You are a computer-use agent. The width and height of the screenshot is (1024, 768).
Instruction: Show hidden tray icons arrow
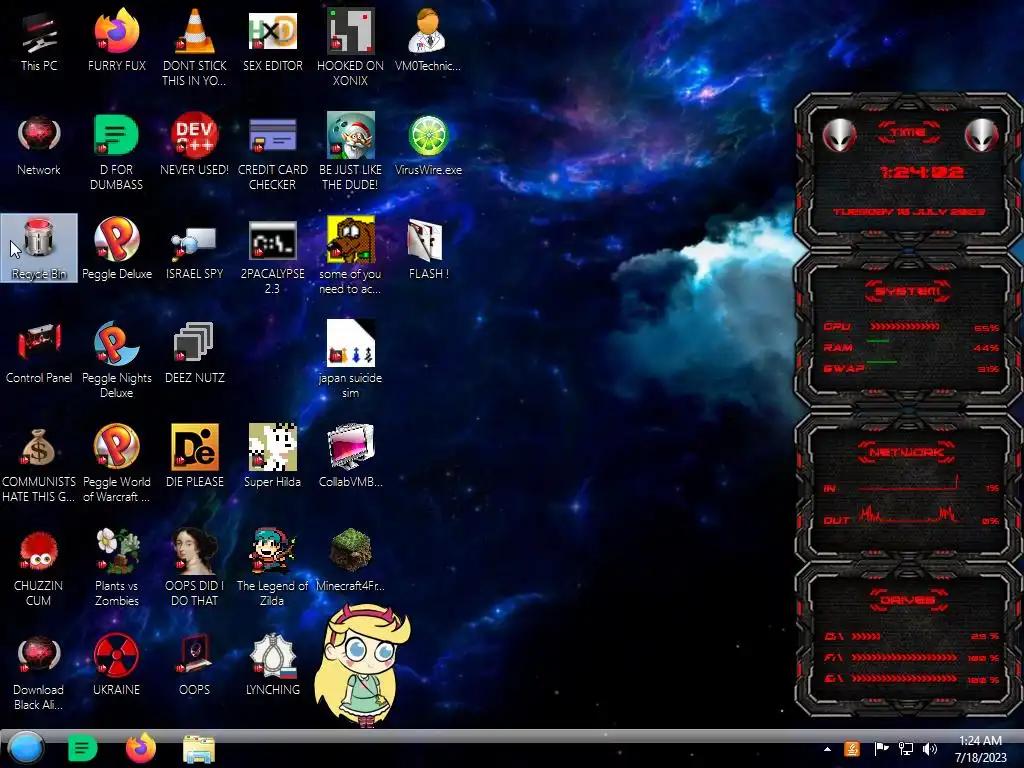(827, 749)
